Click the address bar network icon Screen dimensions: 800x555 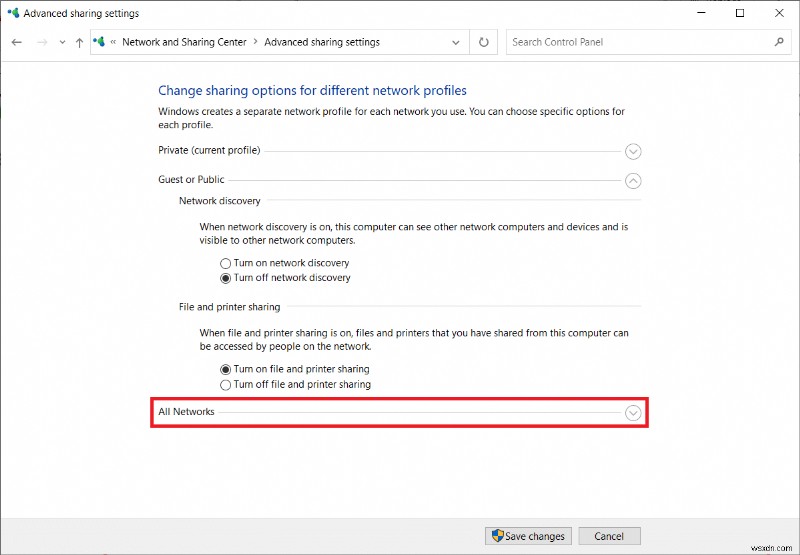99,42
